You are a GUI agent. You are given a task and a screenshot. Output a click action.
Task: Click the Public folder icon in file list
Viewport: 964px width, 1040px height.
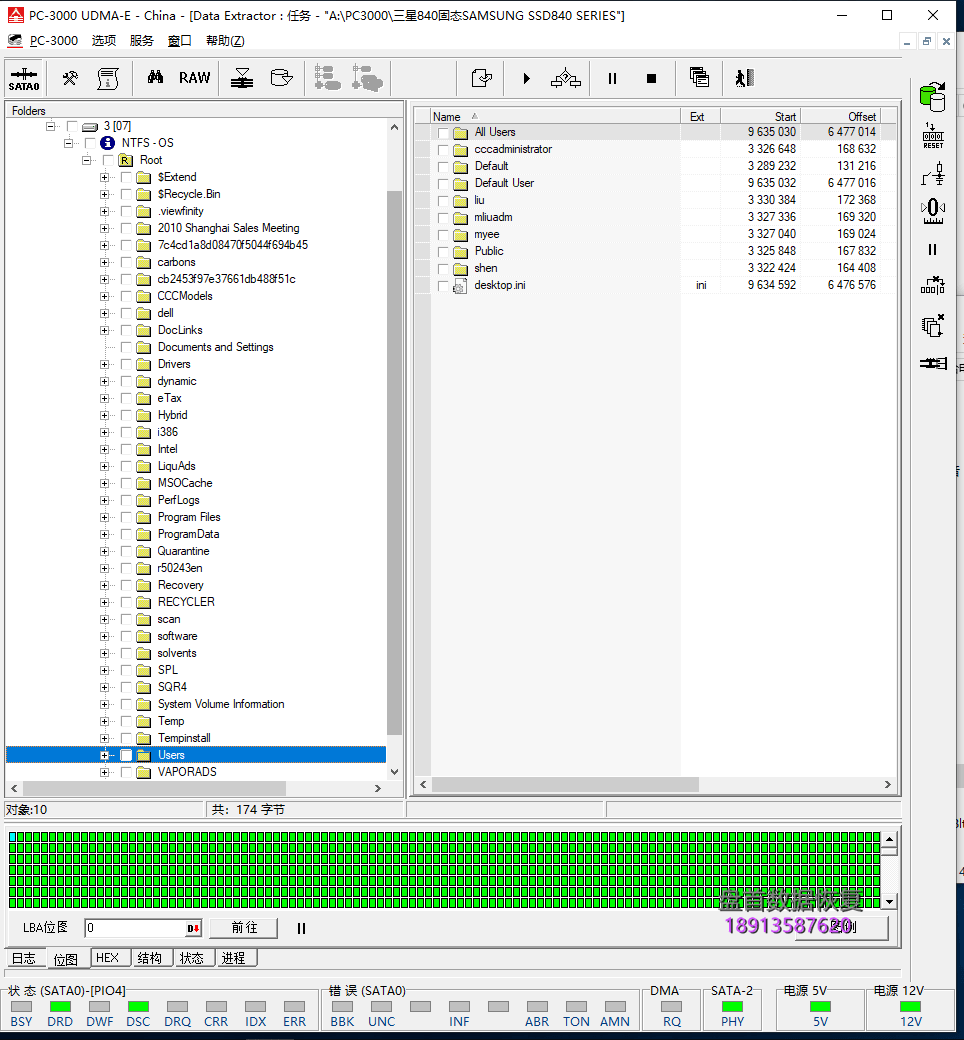pos(460,252)
